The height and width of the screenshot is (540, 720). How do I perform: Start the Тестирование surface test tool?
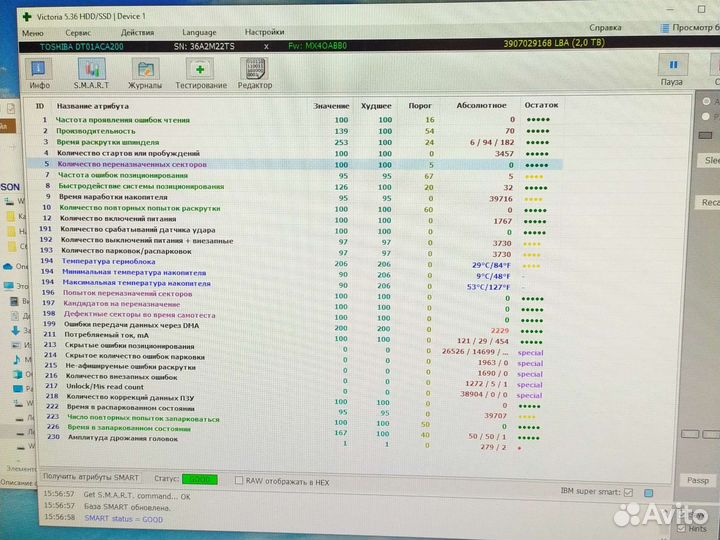tap(201, 72)
